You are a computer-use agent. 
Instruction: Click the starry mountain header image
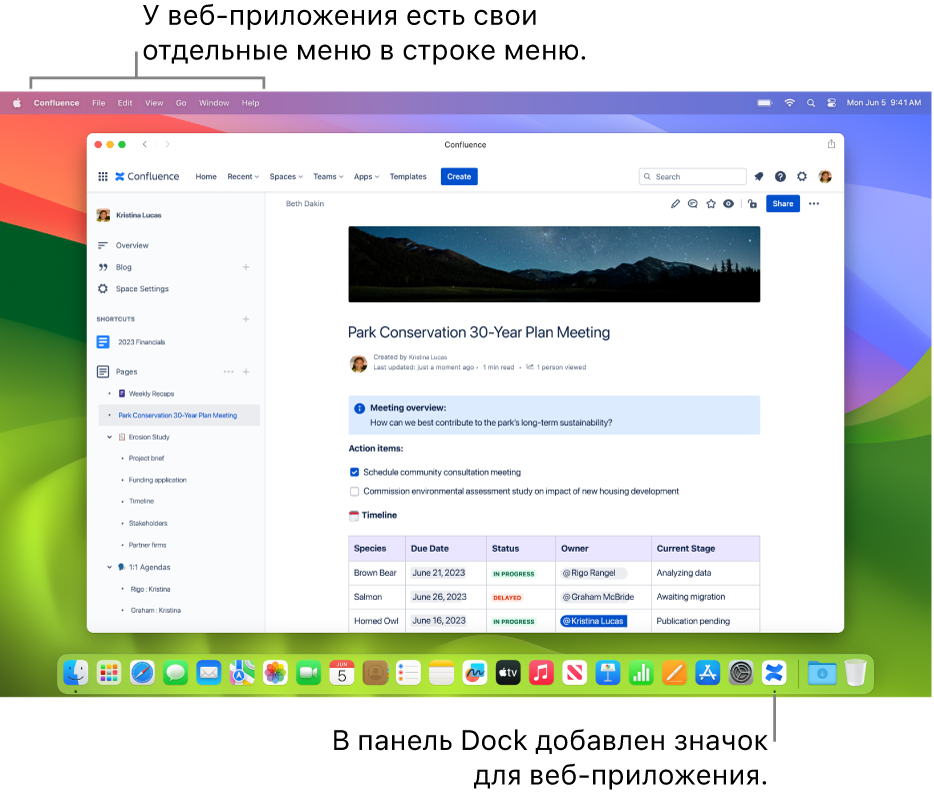click(554, 264)
